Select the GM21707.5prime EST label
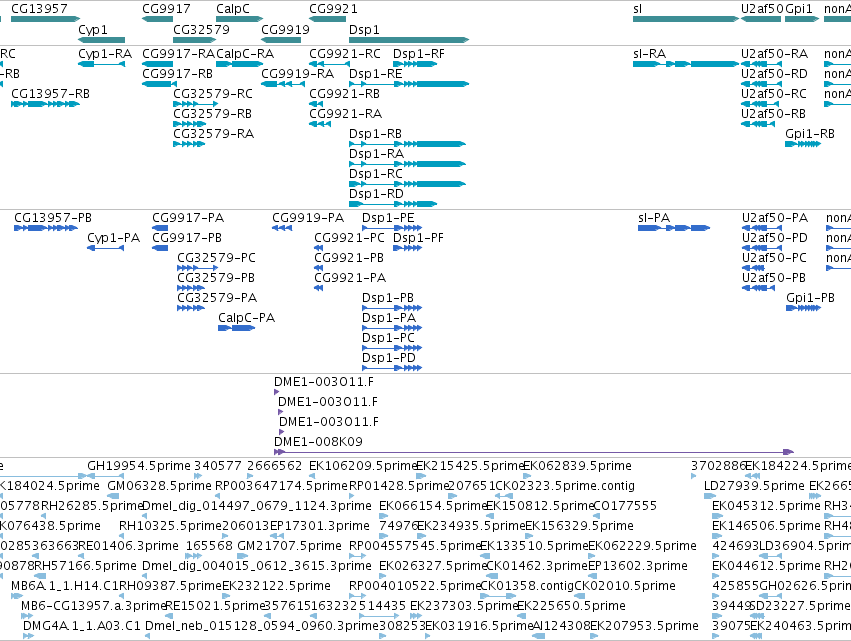This screenshot has width=851, height=641. (x=290, y=545)
